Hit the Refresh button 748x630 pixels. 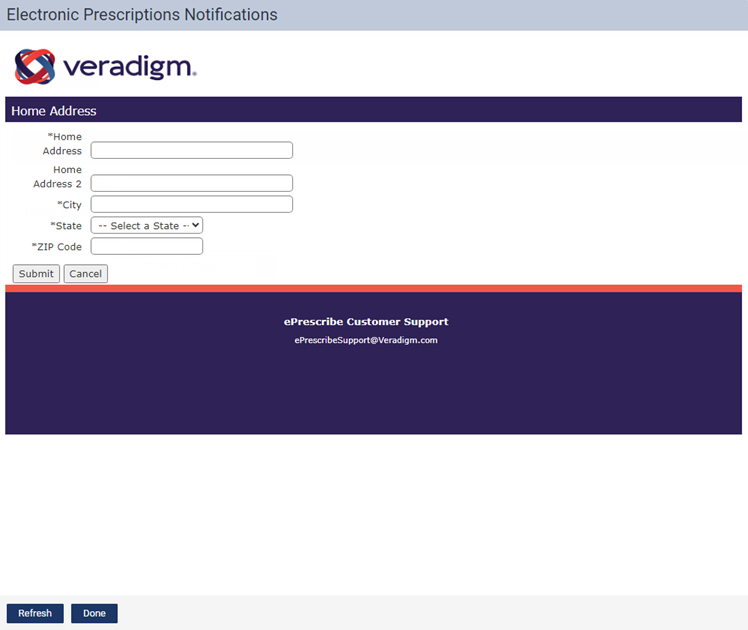tap(35, 613)
